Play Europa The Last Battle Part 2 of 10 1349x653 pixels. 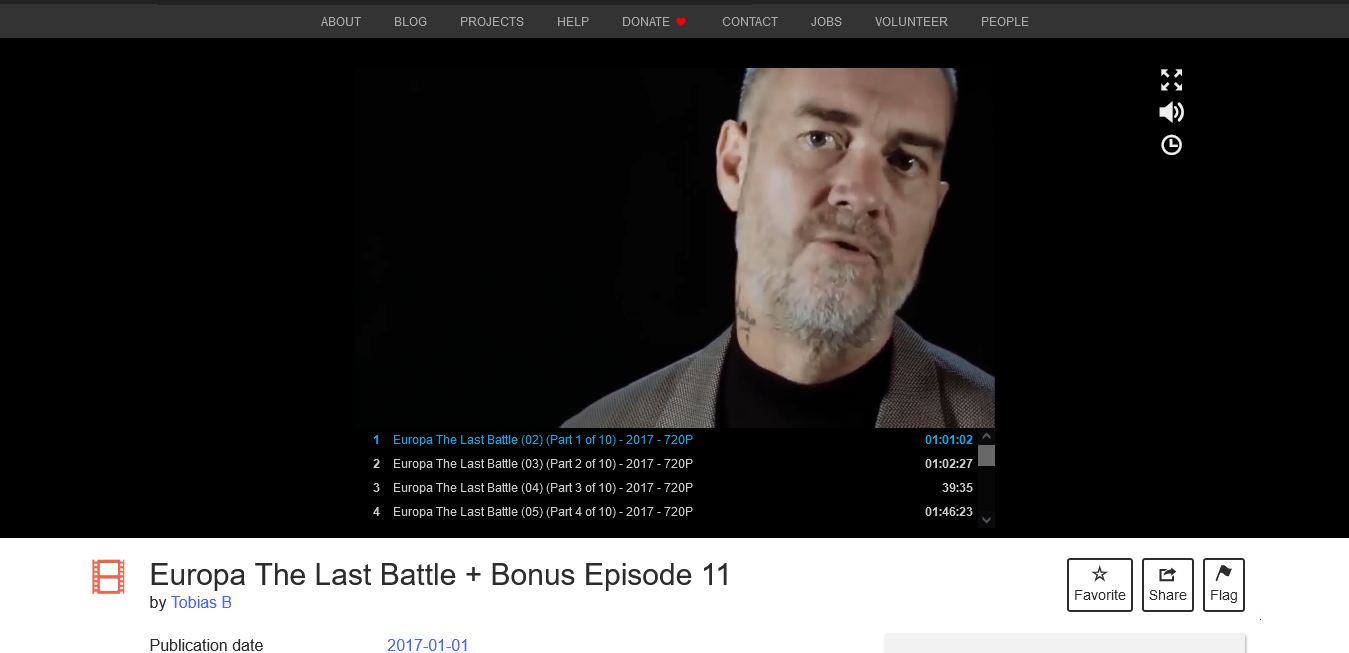click(x=672, y=464)
